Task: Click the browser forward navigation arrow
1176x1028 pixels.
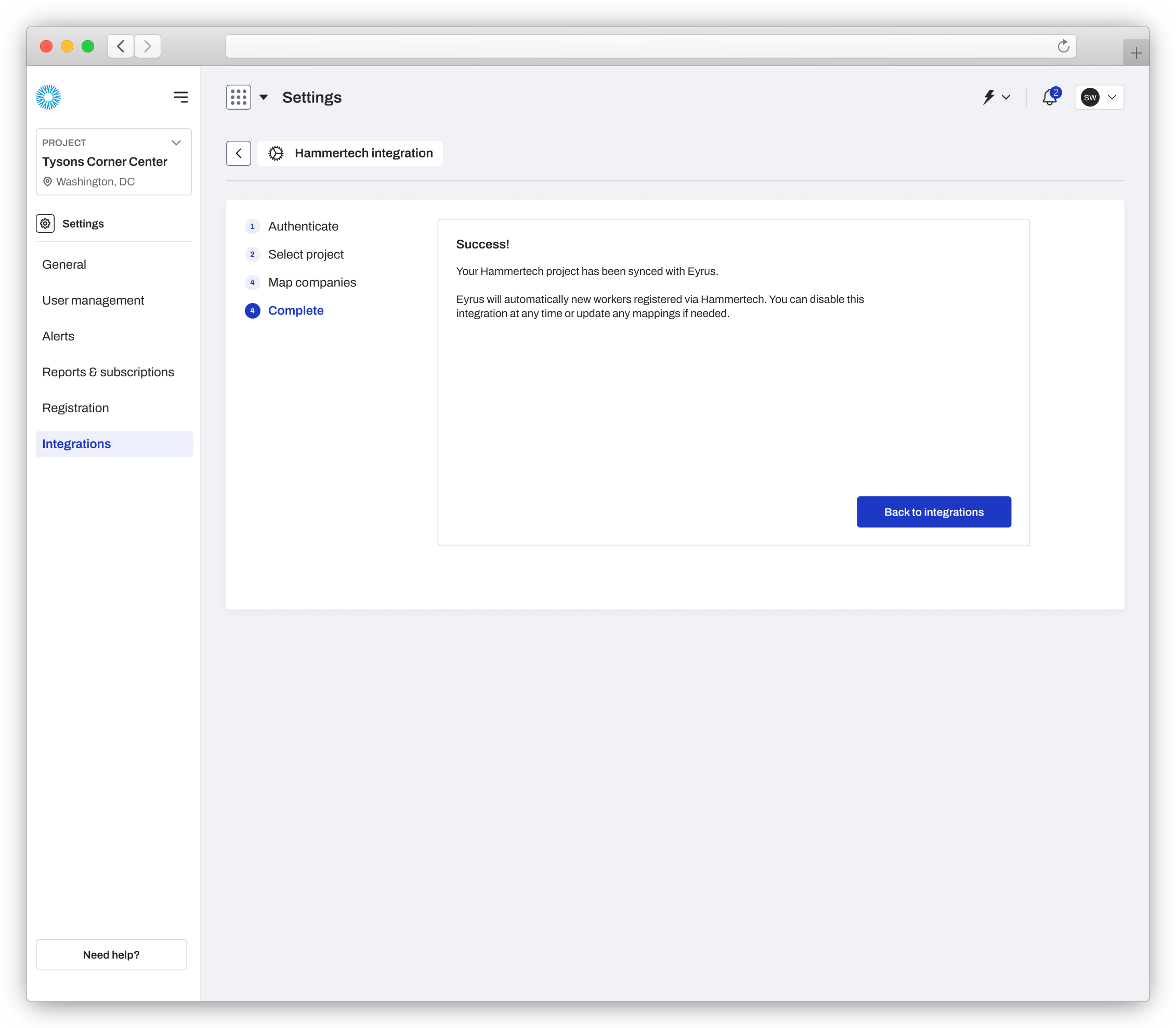Action: (x=148, y=46)
